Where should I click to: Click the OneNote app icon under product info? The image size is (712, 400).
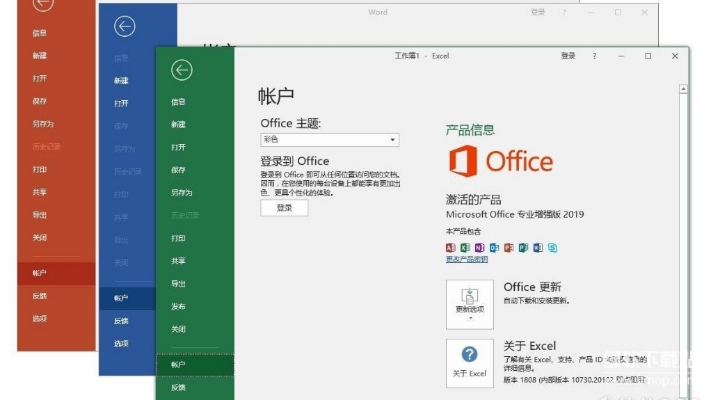point(480,247)
